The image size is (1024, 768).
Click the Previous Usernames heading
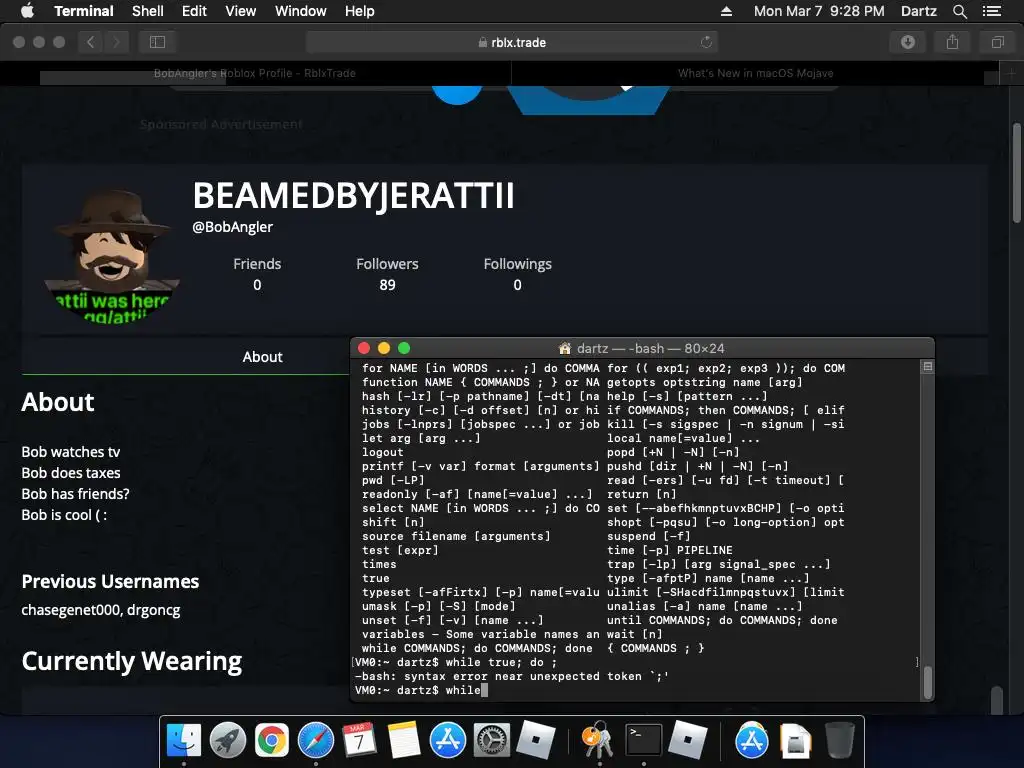110,581
